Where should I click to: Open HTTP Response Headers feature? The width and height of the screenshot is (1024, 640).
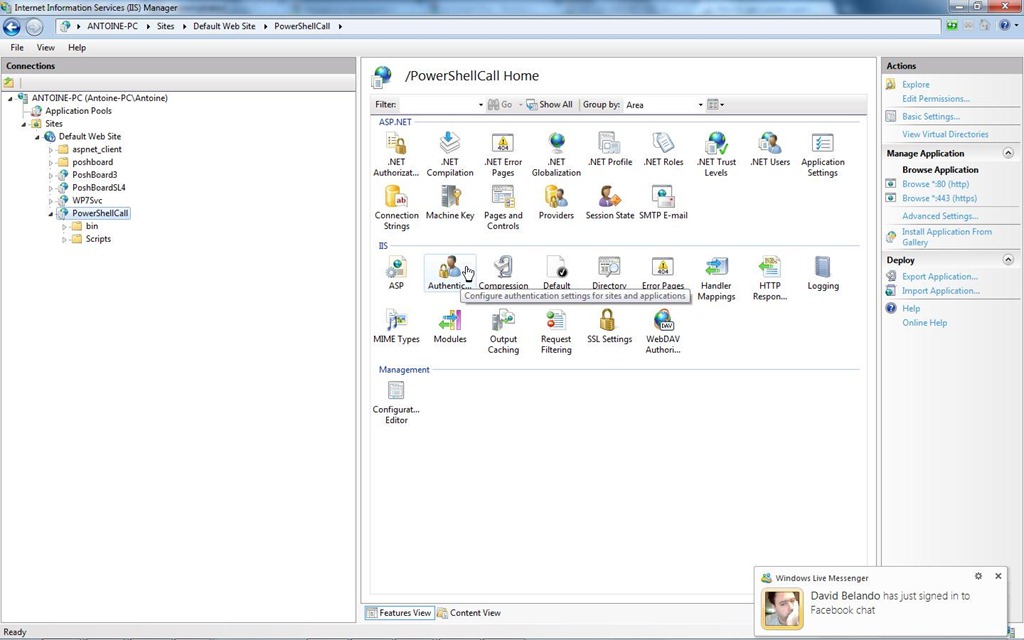coord(770,278)
